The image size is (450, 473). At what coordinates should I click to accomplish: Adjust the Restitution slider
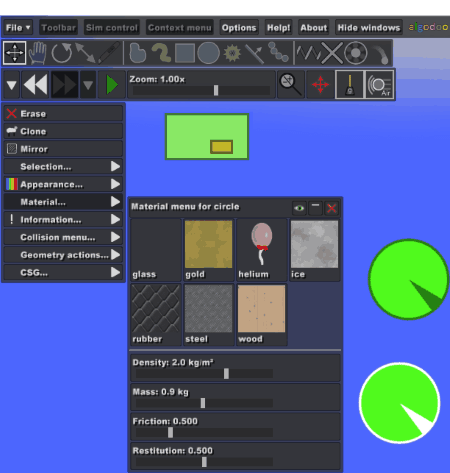204,462
